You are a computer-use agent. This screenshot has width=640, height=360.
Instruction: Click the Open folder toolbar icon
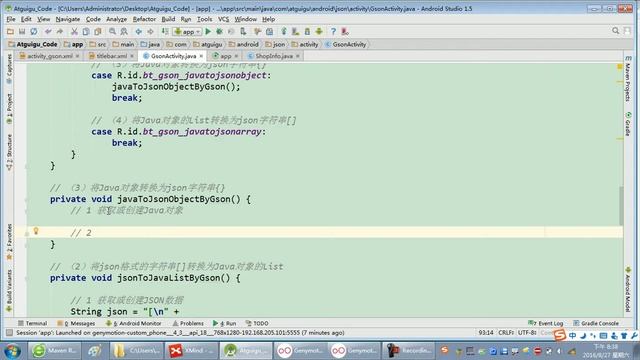pyautogui.click(x=10, y=31)
